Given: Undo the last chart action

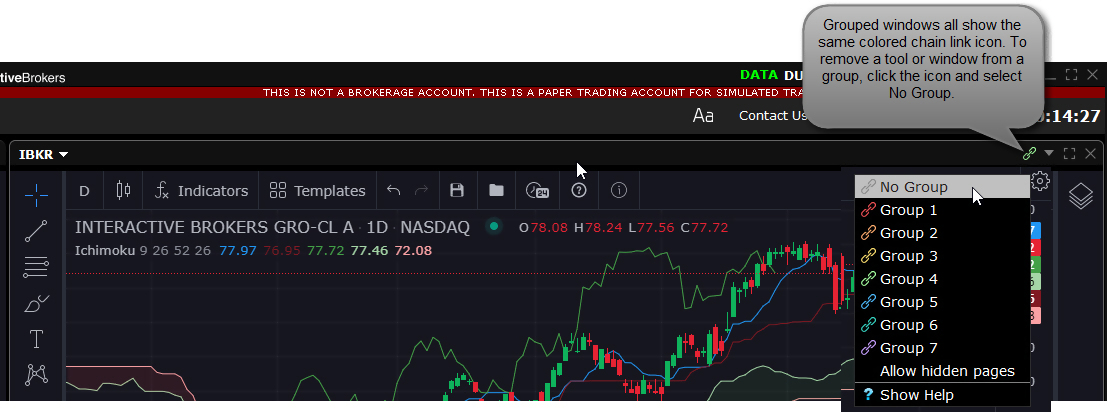Looking at the screenshot, I should click(x=394, y=190).
